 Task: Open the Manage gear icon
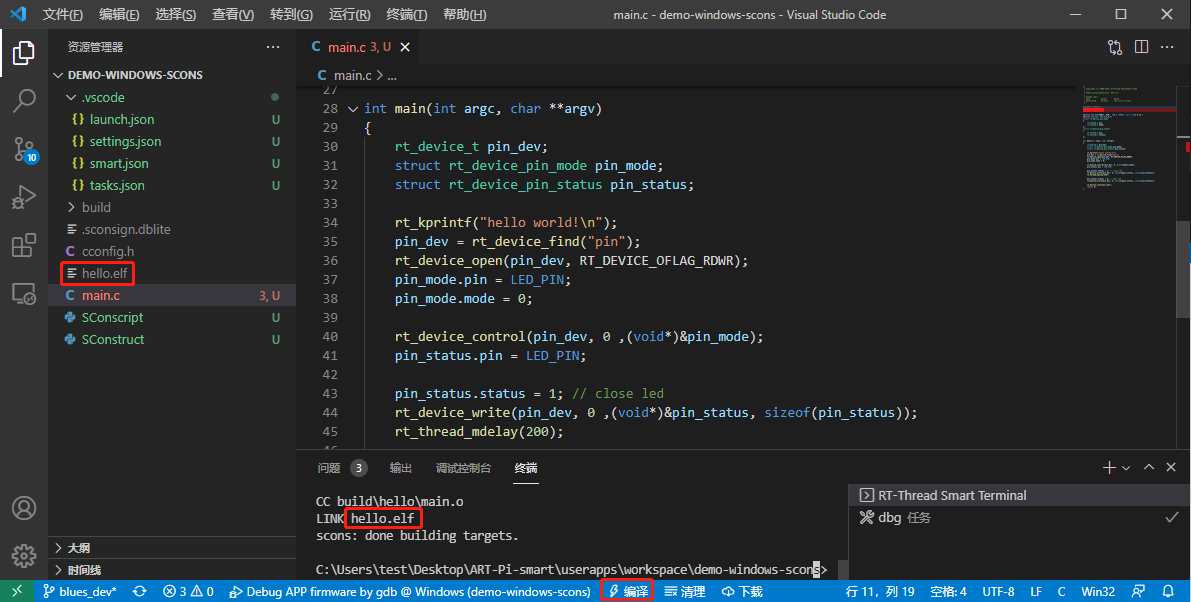pyautogui.click(x=24, y=555)
